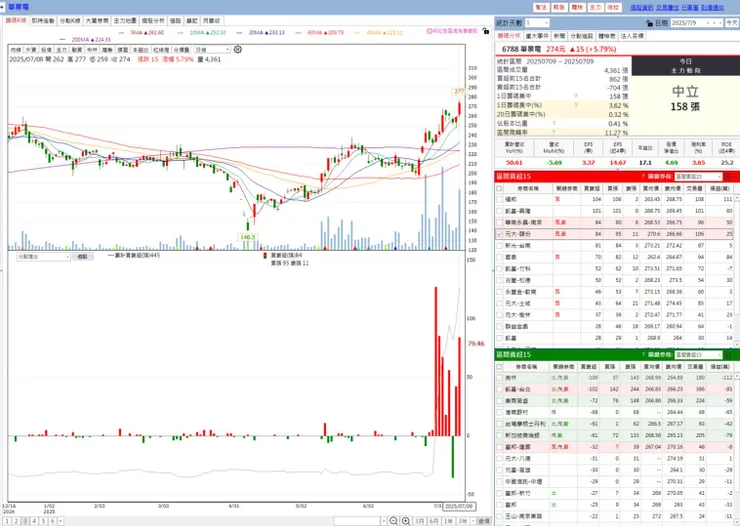Toggle the 均線 chart overlay button
The width and height of the screenshot is (740, 526).
tap(16, 50)
